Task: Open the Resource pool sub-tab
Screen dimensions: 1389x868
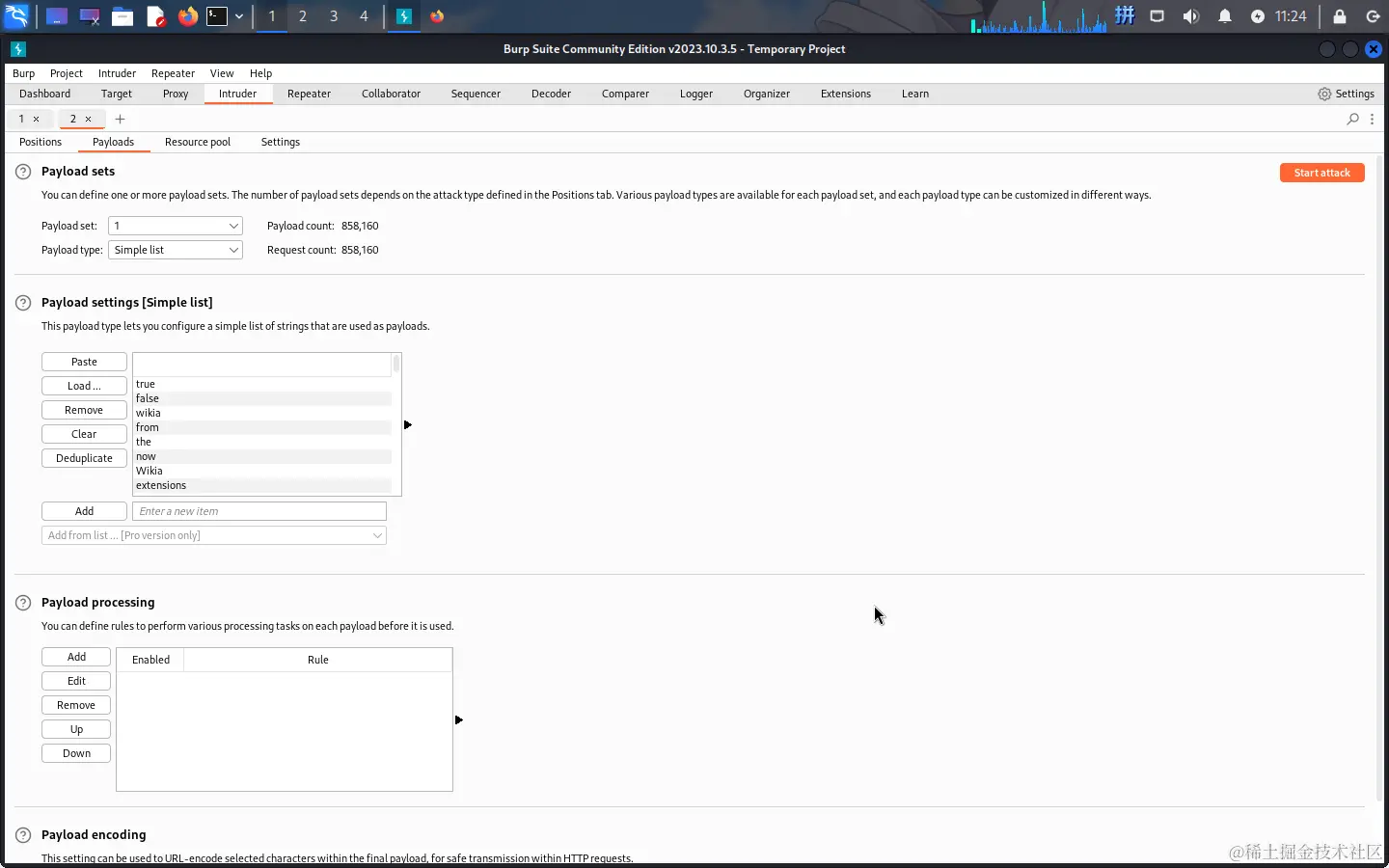Action: coord(198,142)
